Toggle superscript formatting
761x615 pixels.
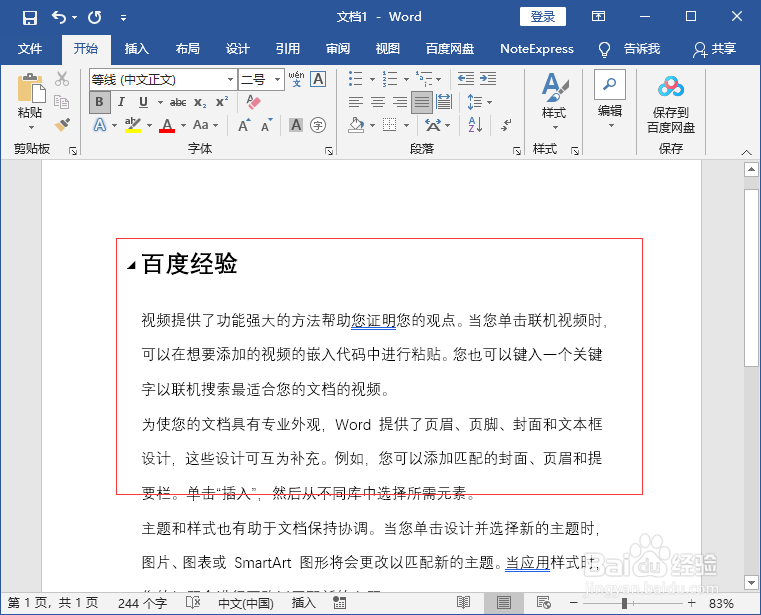222,102
